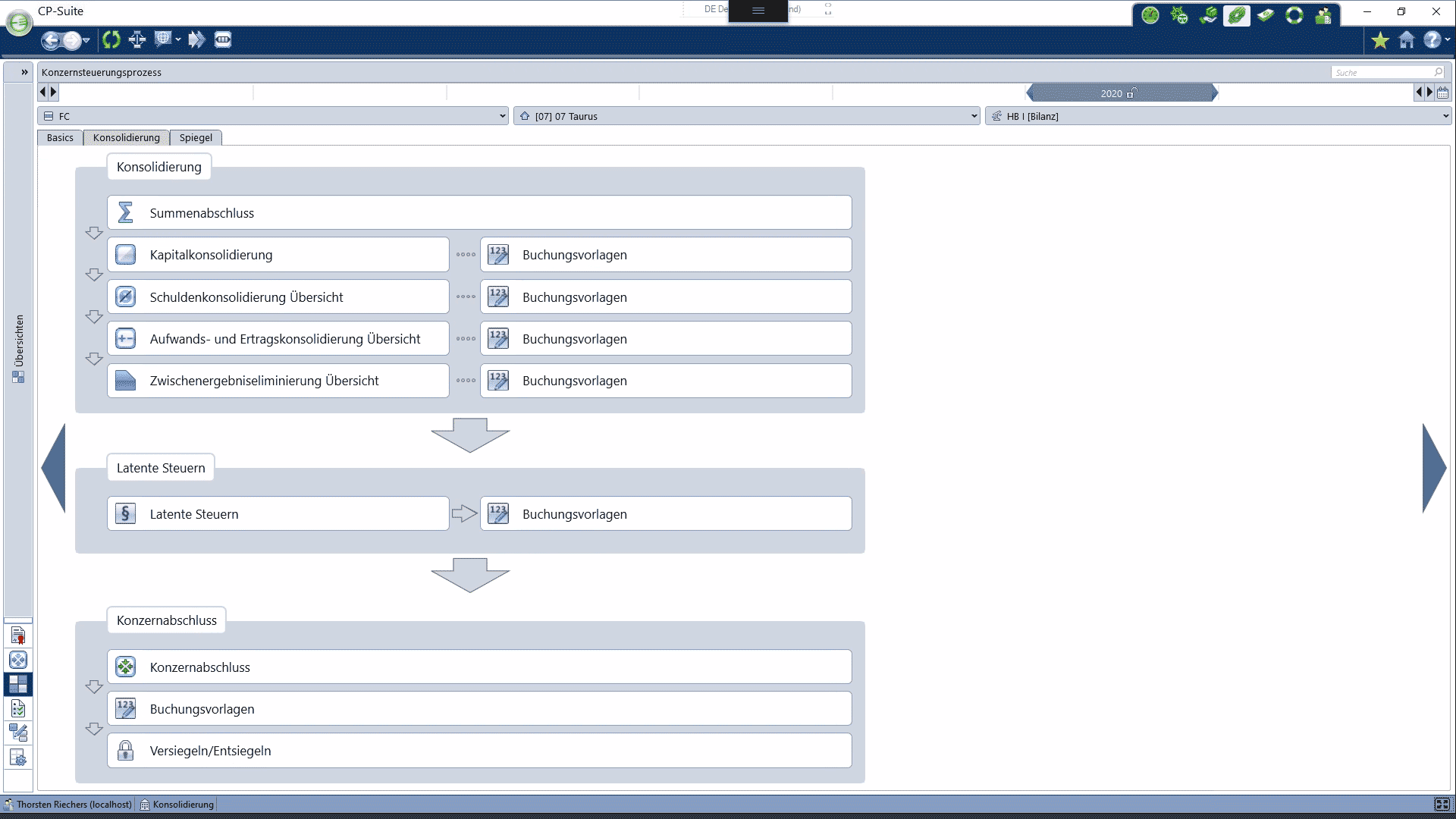Open the [07] 07 Taurus company dropdown
This screenshot has height=819, width=1456.
point(747,116)
